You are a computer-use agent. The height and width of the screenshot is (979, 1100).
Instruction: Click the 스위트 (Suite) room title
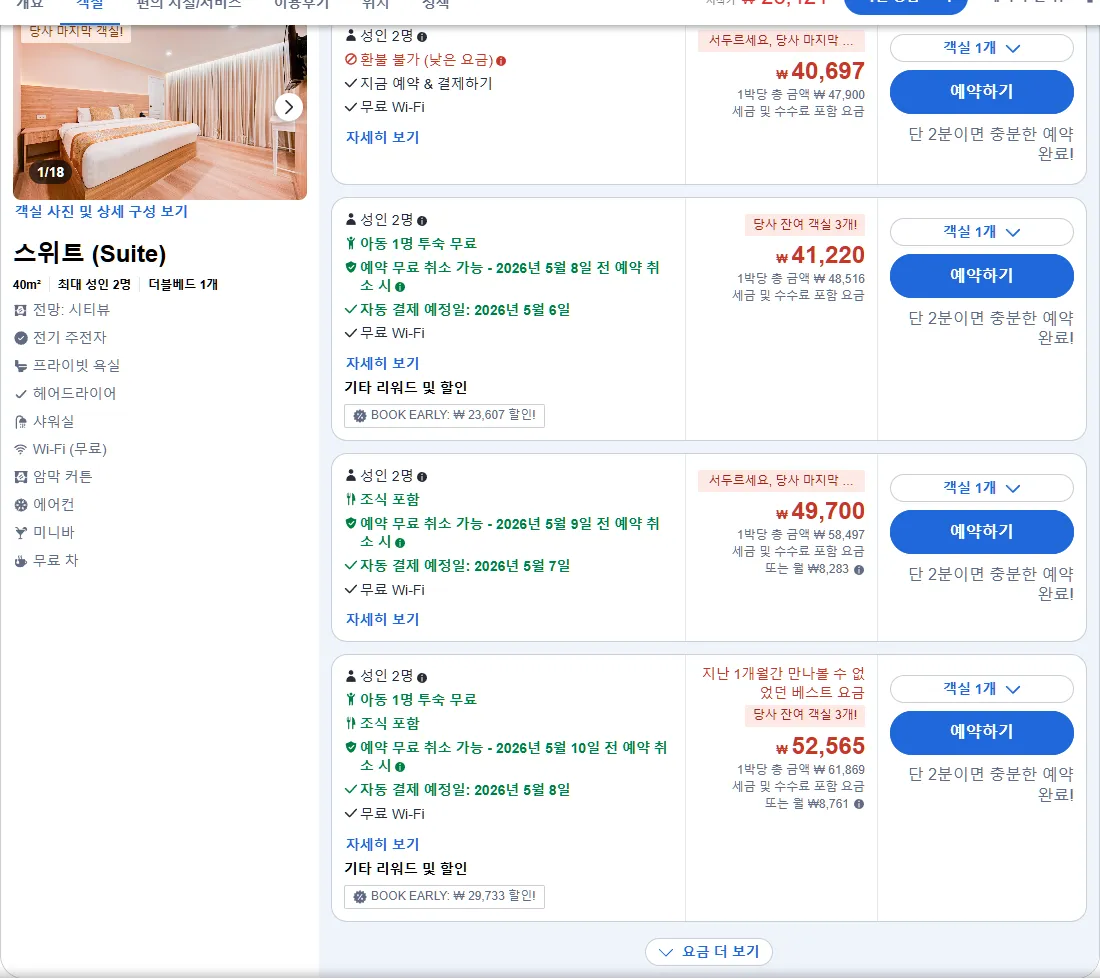(90, 254)
